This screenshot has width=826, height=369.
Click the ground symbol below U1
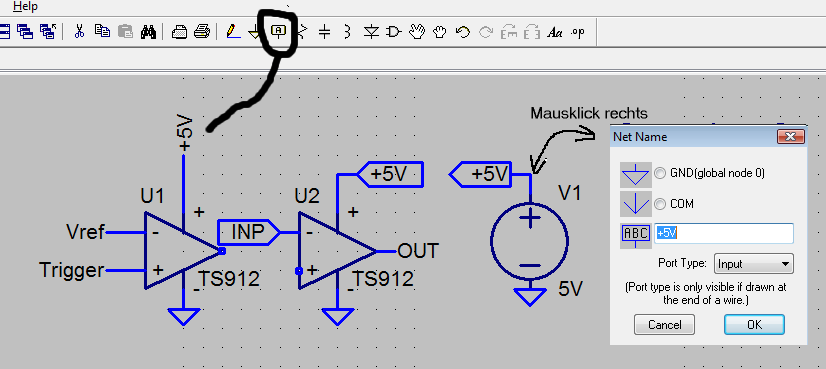[x=183, y=316]
